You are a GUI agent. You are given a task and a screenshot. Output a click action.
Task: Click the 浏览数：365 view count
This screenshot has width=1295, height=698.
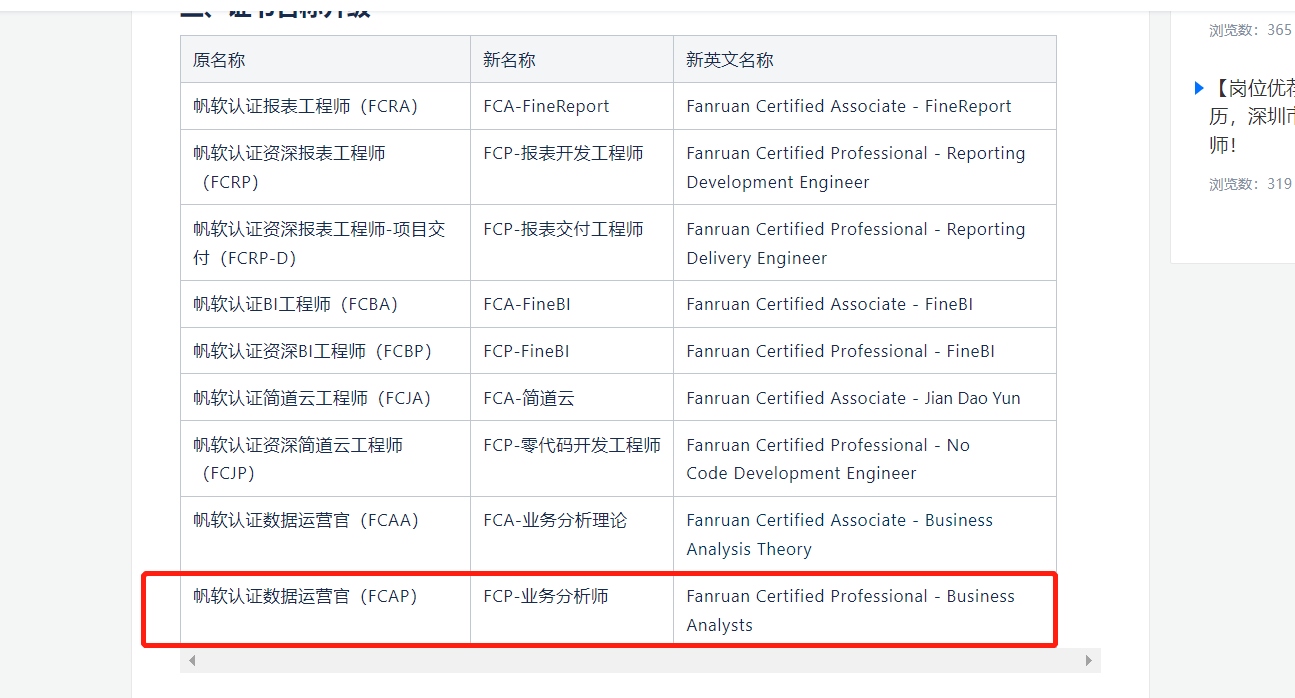click(x=1250, y=30)
